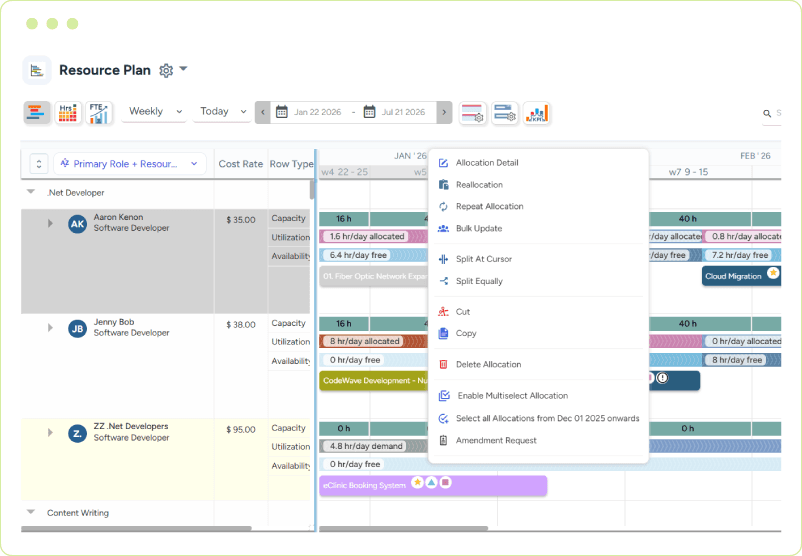
Task: Click the square badge on eClinic Booking System
Action: click(x=445, y=482)
